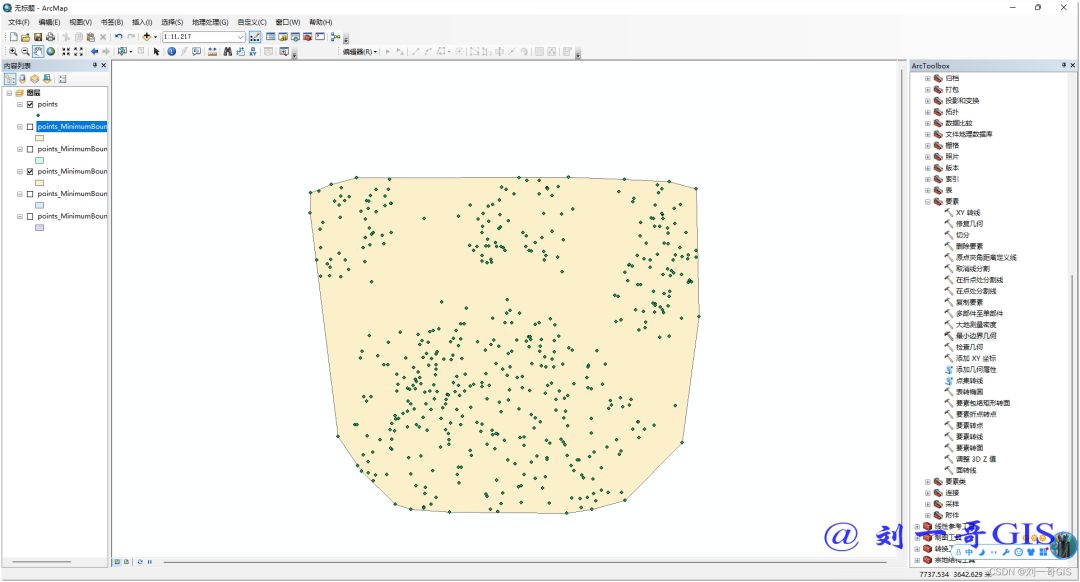
Task: Open the 最小边界几何 tool
Action: pyautogui.click(x=976, y=336)
